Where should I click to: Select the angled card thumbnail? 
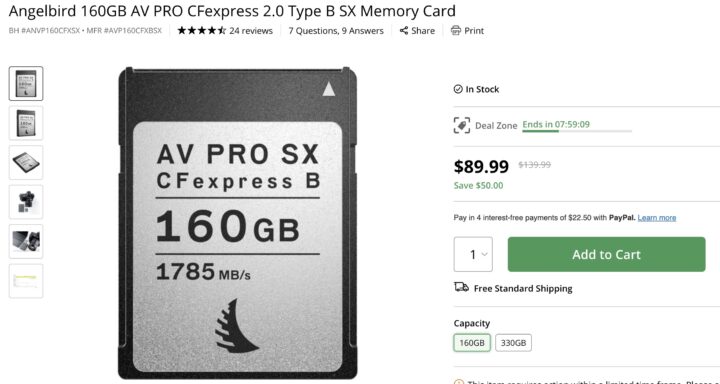pos(26,163)
